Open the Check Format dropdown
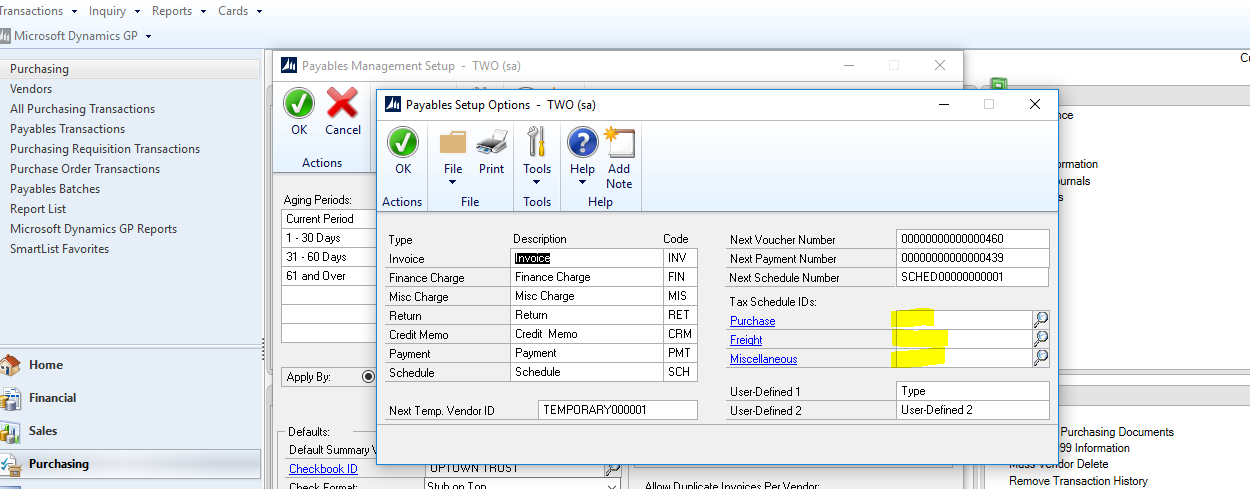Viewport: 1250px width, 489px height. 612,487
